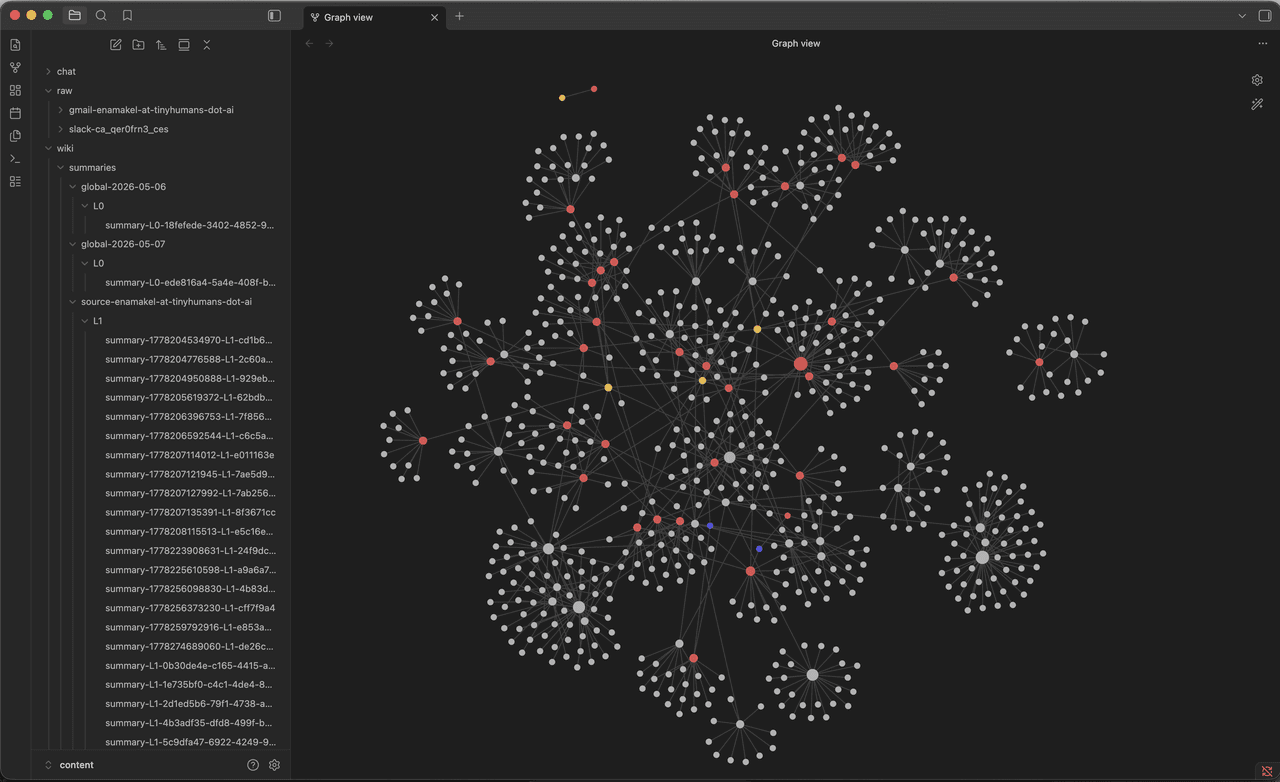Image resolution: width=1280 pixels, height=782 pixels.
Task: Open graph settings gear icon
Action: tap(1257, 80)
